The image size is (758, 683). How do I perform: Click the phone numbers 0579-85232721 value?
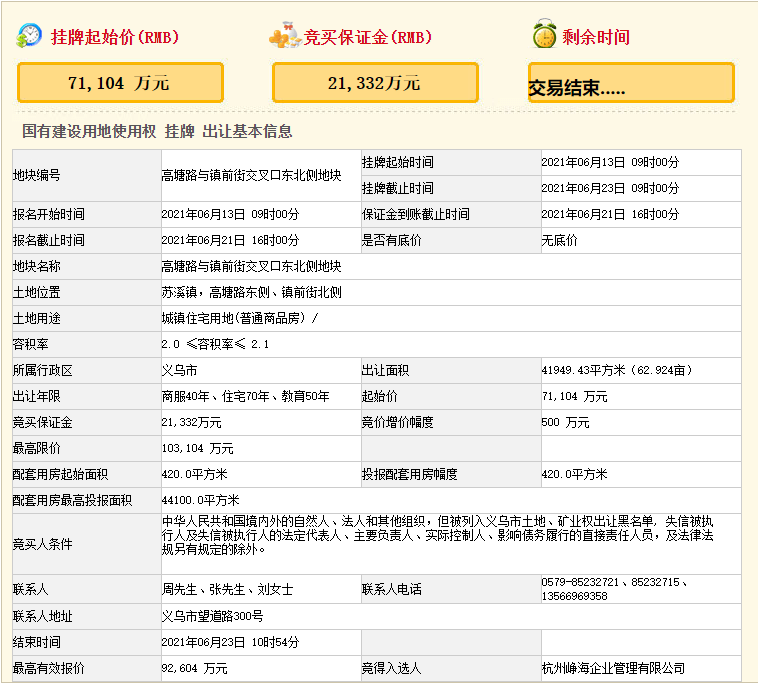(614, 589)
